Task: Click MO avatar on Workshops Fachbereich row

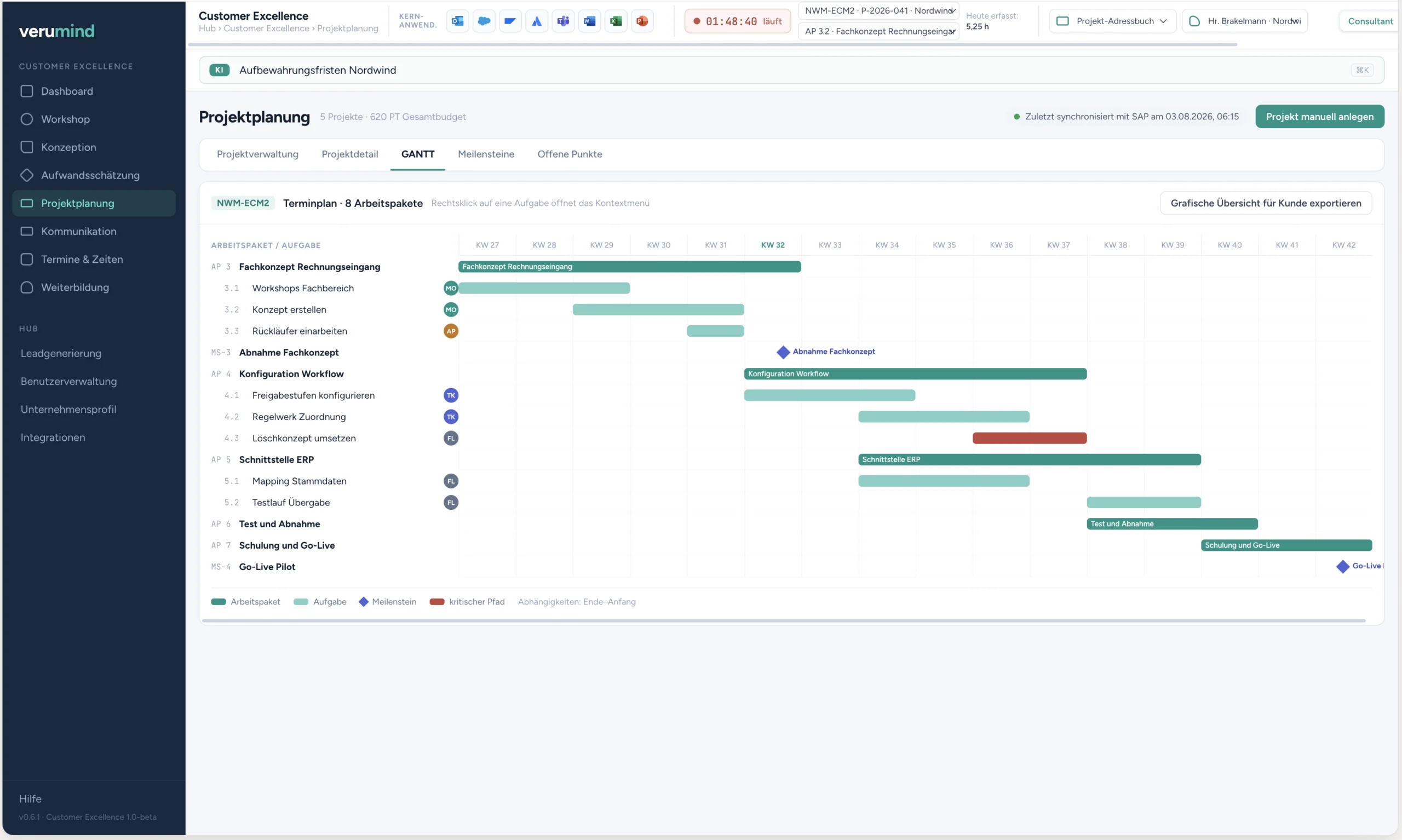Action: [451, 288]
